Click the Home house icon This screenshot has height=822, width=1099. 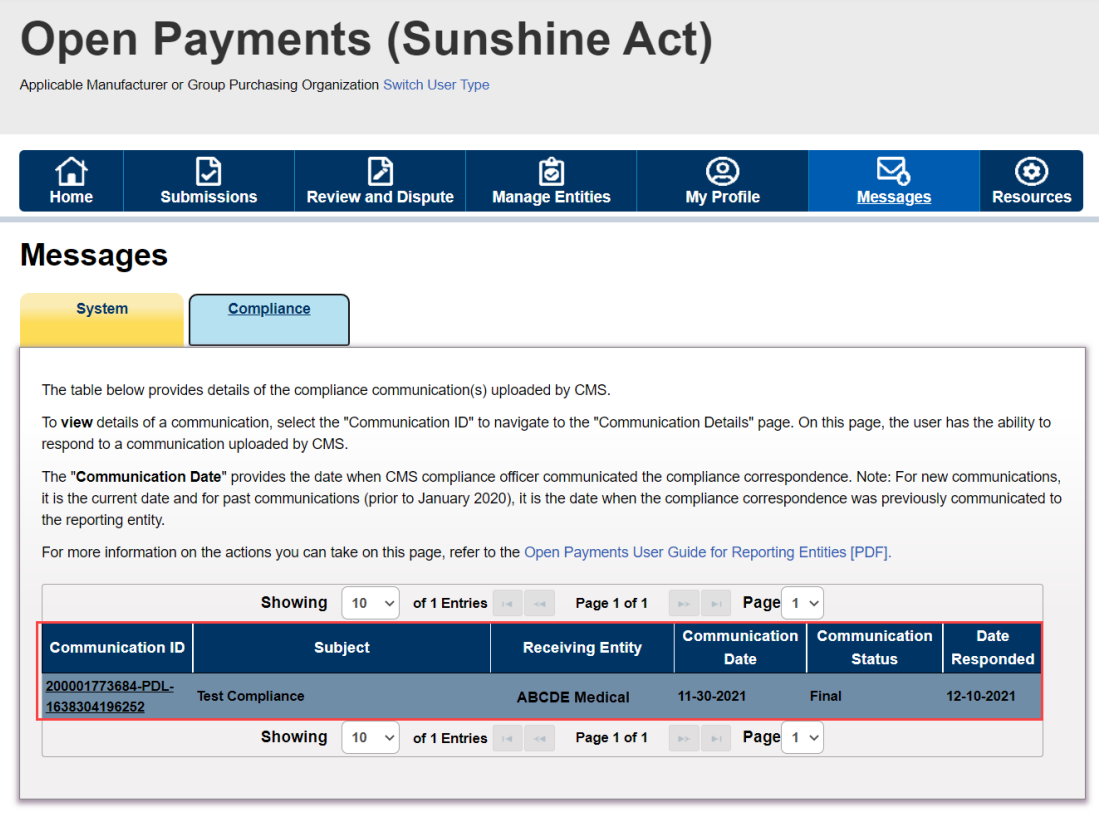pyautogui.click(x=71, y=171)
